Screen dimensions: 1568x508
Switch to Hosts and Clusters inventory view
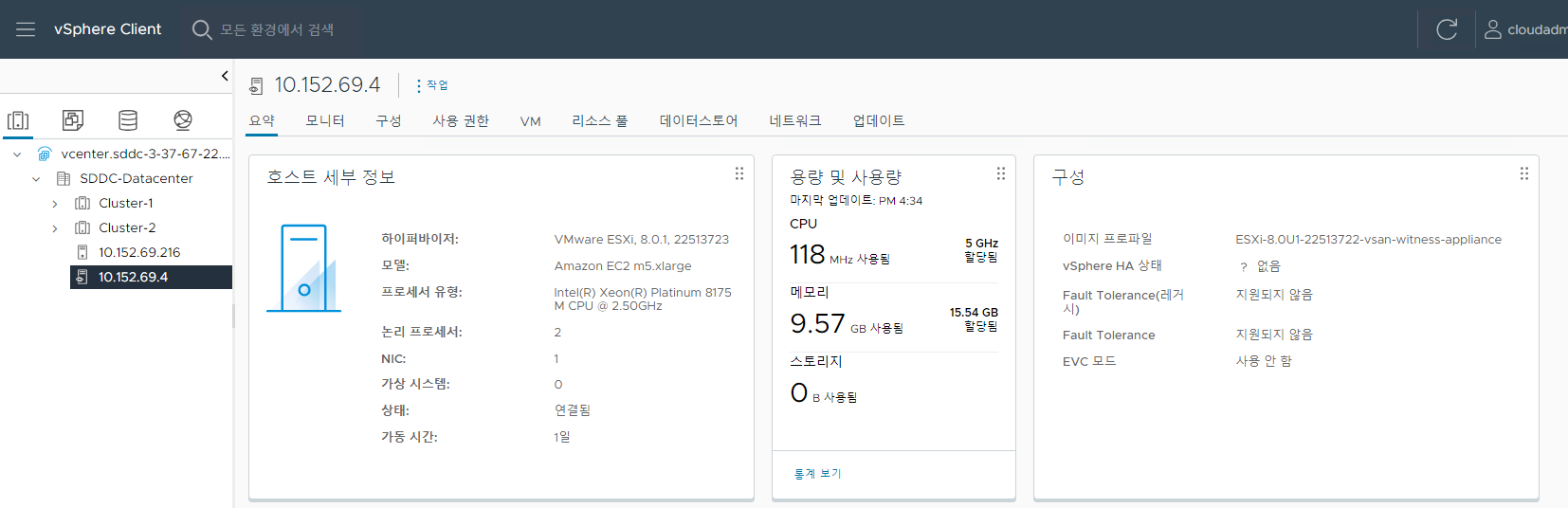pos(18,120)
